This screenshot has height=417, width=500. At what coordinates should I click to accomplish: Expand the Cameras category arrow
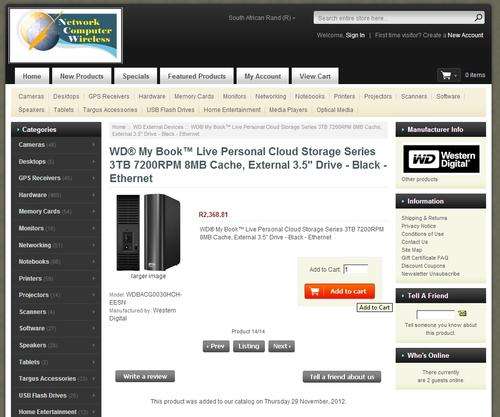(x=93, y=145)
